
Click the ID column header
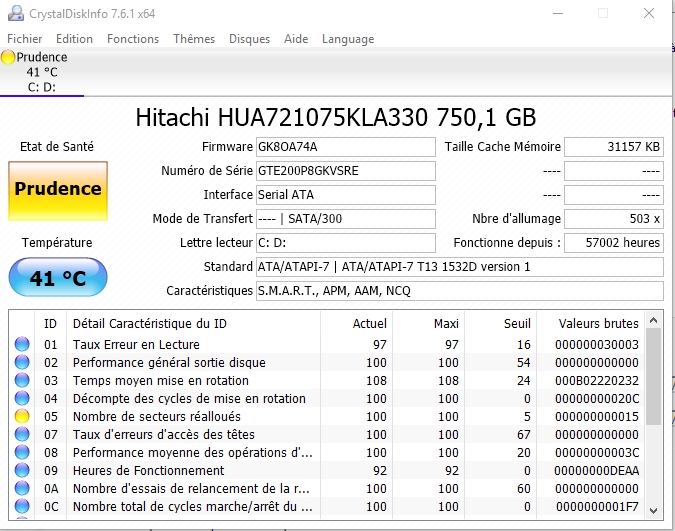50,323
